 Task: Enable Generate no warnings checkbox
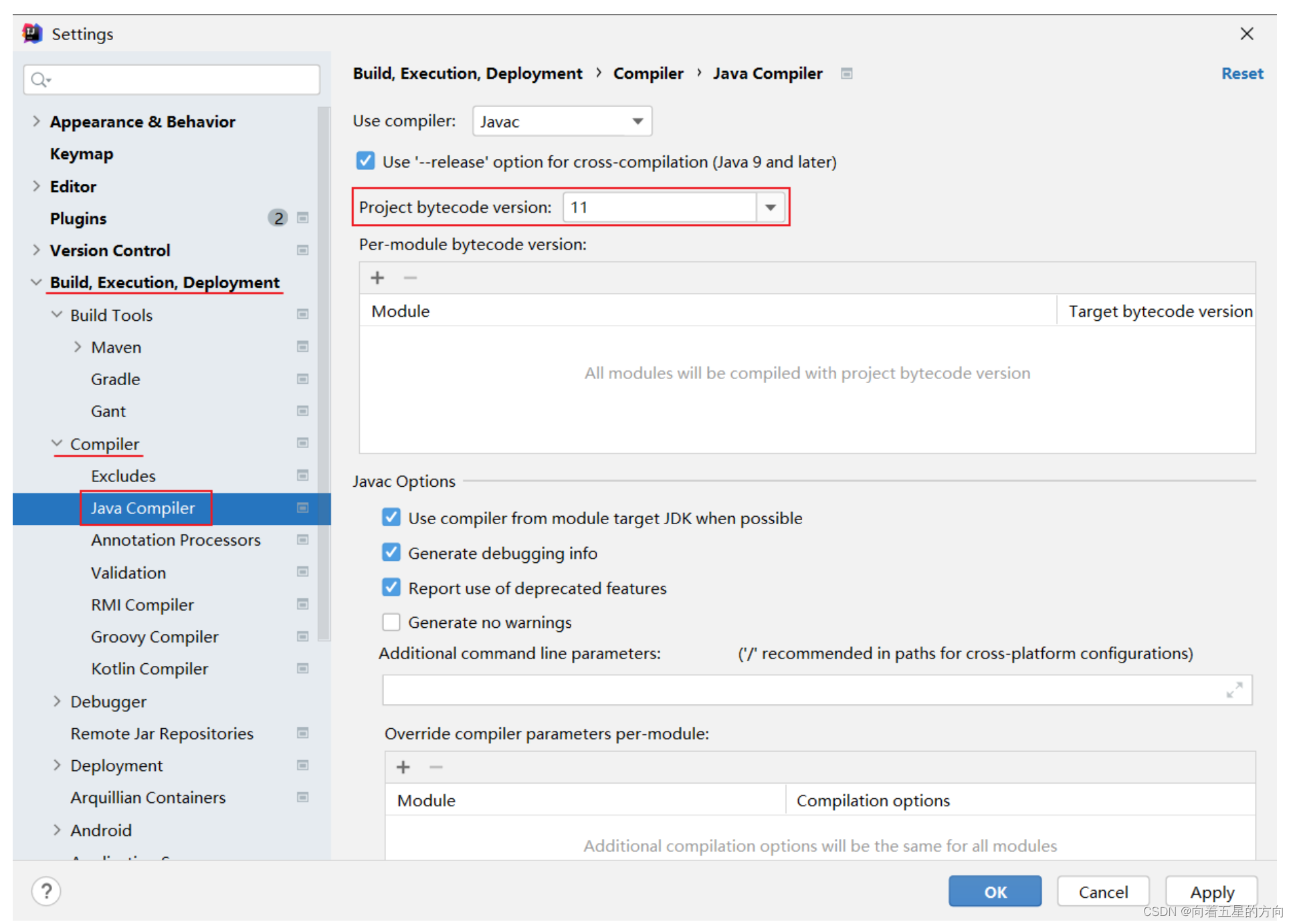tap(391, 622)
